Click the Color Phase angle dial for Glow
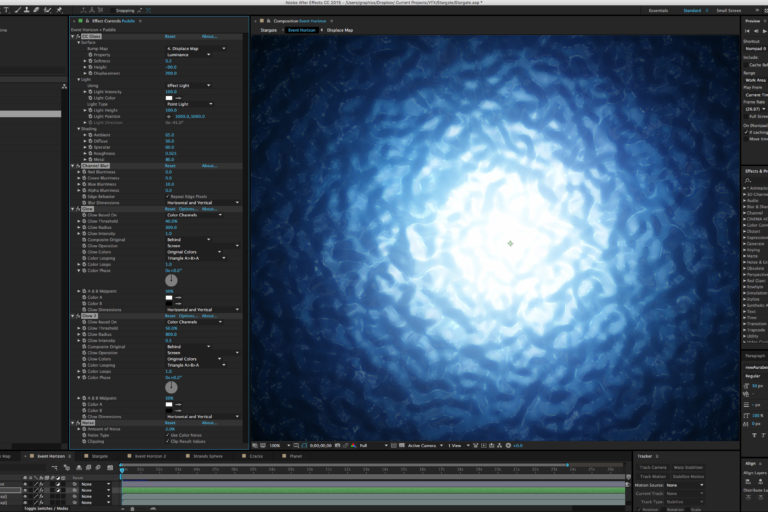768x512 pixels. [170, 280]
